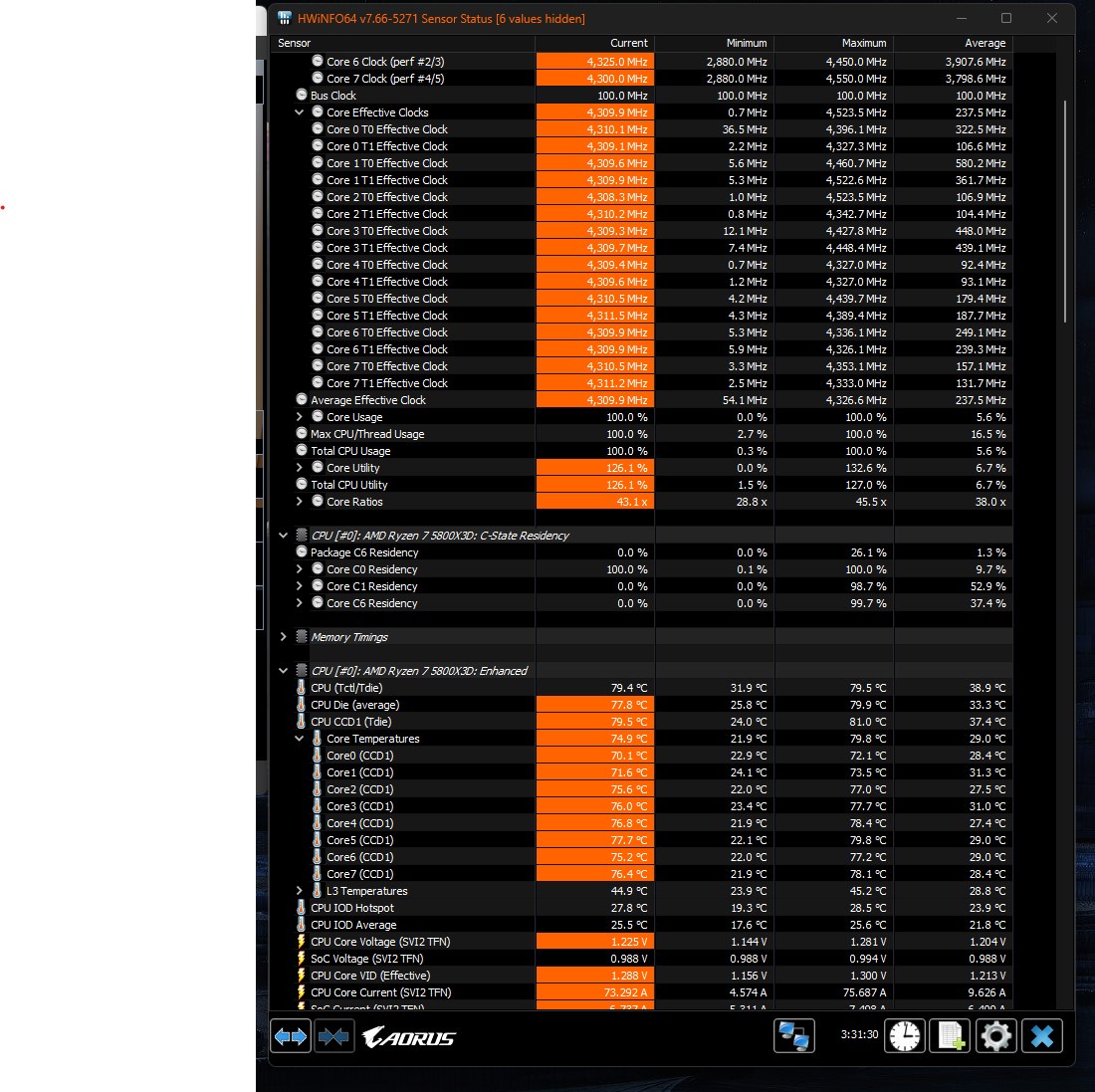Expand the Memory Timings section

click(x=283, y=637)
